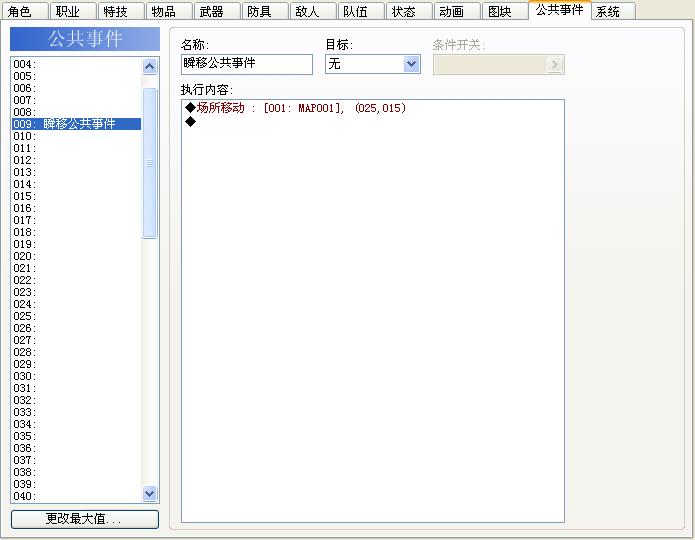
Task: Open the 系统 tab
Action: coord(613,11)
